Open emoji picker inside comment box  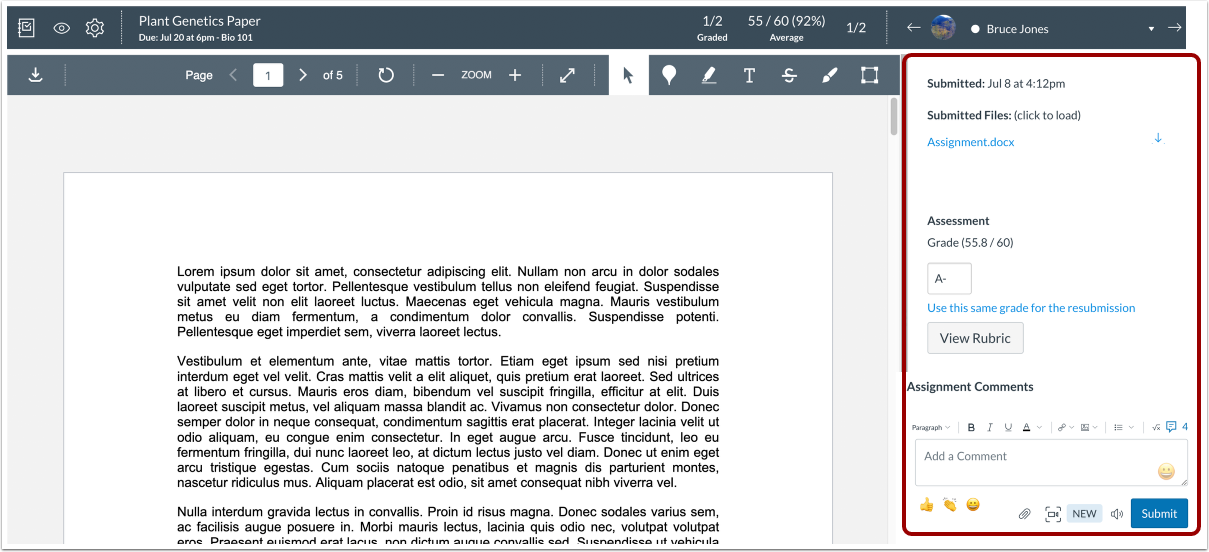(x=1165, y=471)
